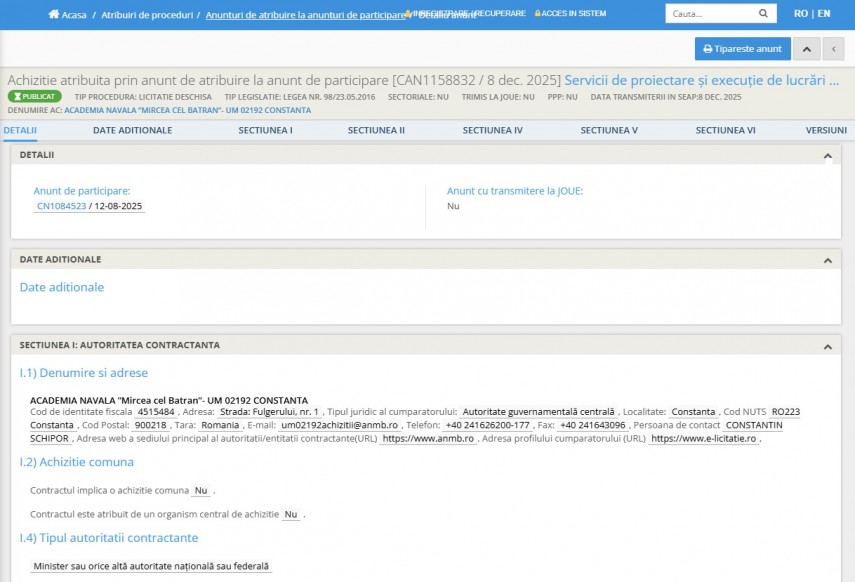Open participation notice CN1084523 link

61,206
